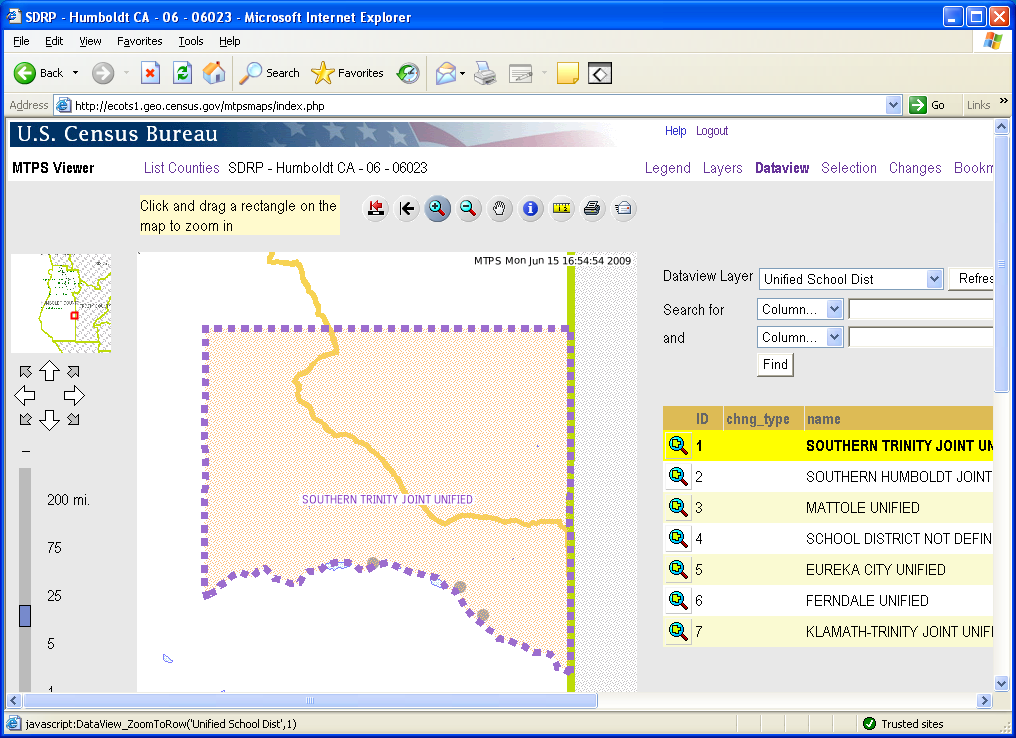This screenshot has height=738, width=1016.
Task: Select the zoom out magnifier tool
Action: point(468,208)
